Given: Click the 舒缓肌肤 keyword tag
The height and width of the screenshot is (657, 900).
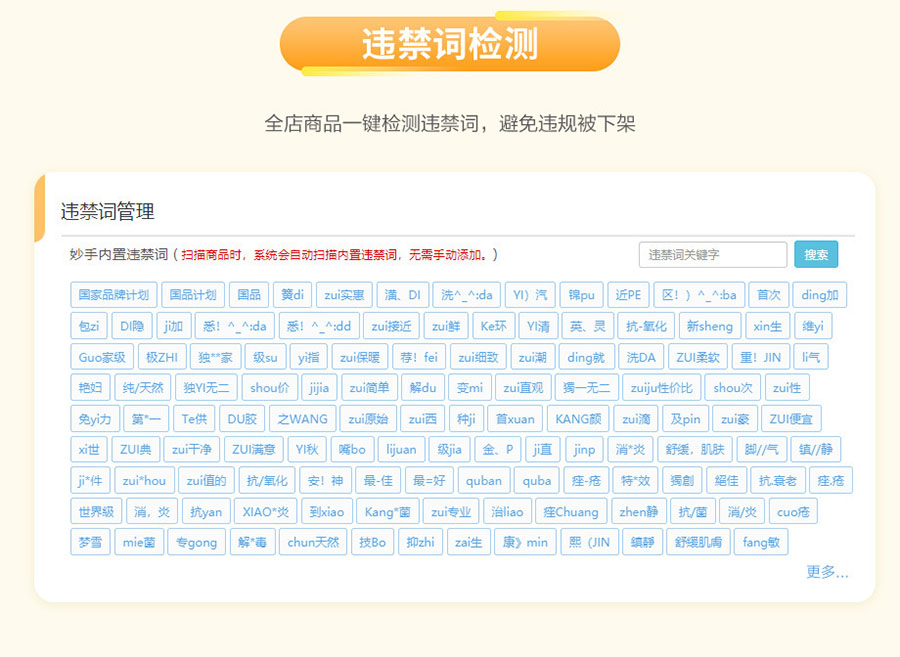Looking at the screenshot, I should tap(698, 543).
